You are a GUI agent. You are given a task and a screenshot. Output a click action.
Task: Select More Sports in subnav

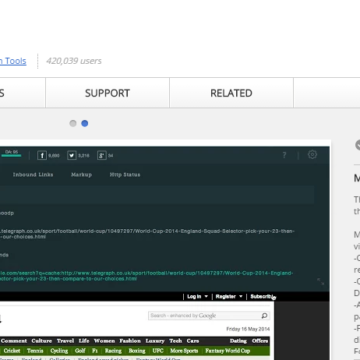184,351
